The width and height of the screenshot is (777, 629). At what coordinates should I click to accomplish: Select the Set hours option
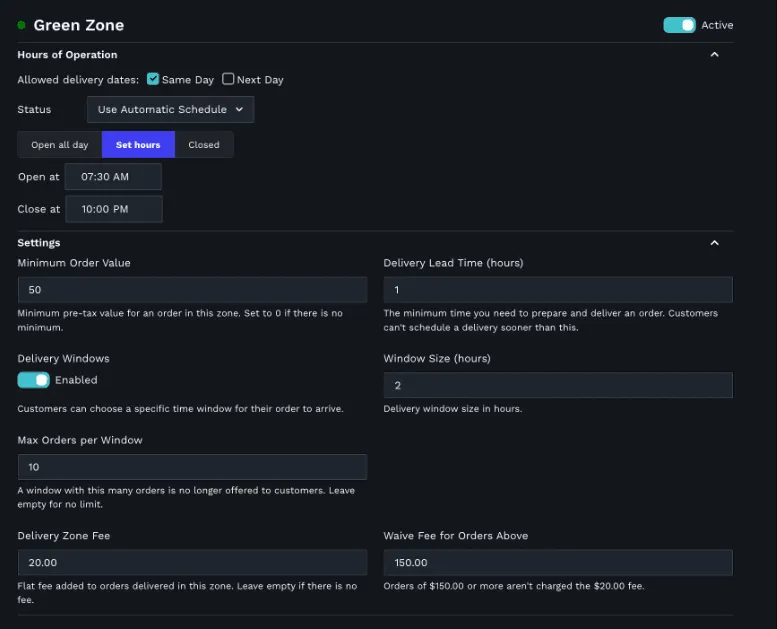coord(138,145)
